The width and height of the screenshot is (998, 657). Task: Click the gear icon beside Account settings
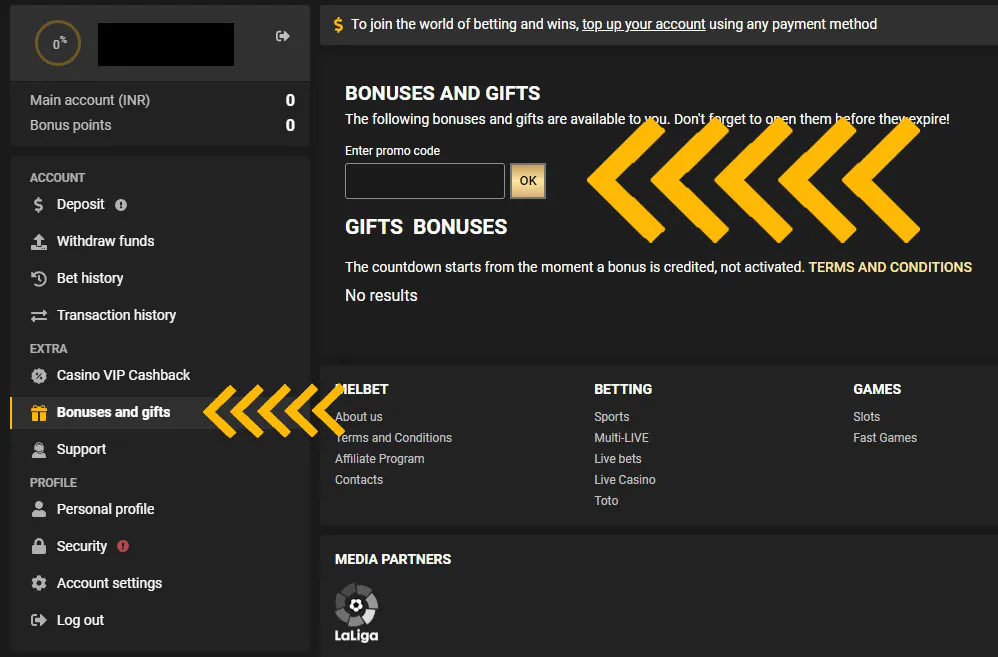39,583
